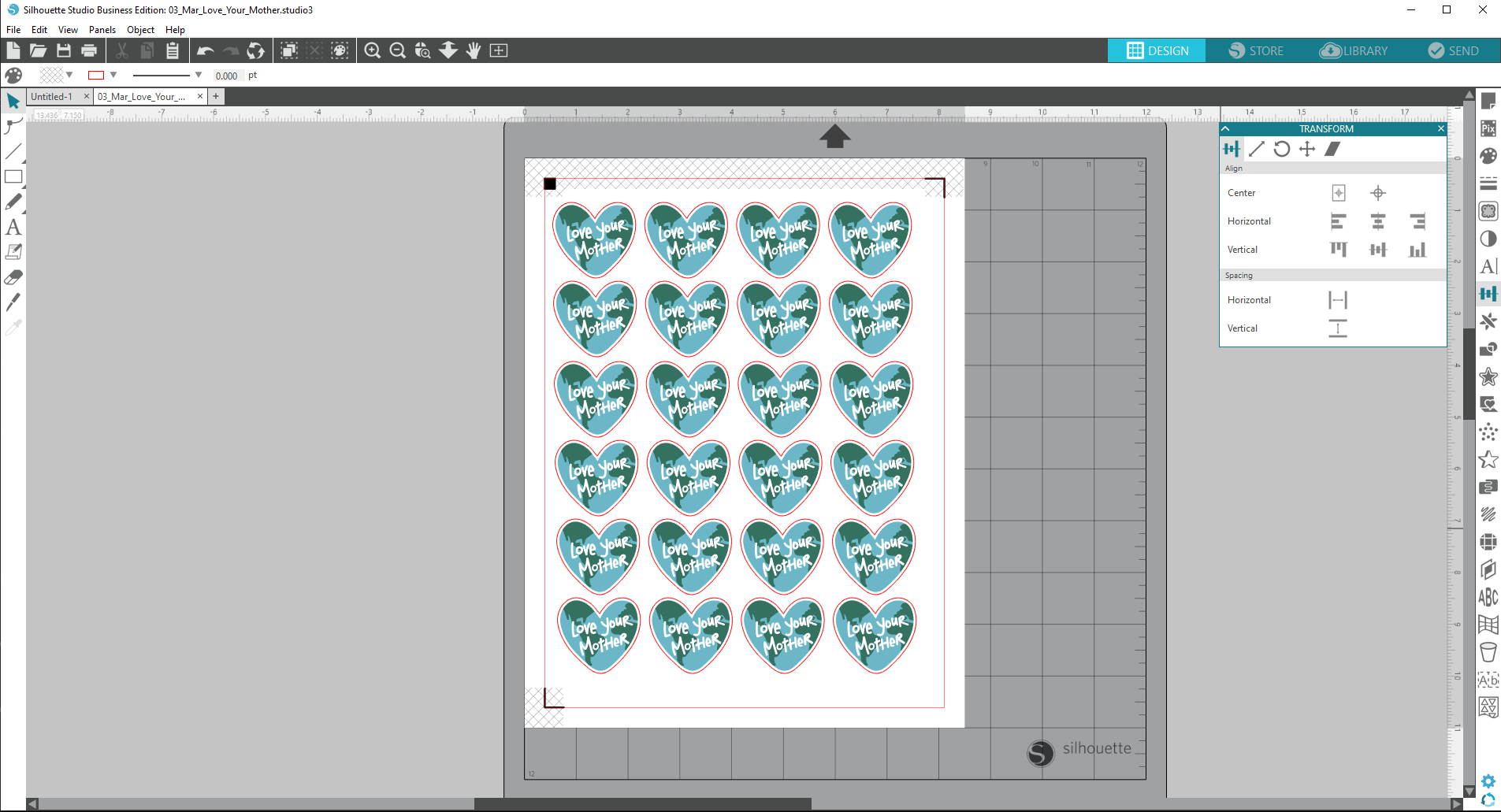The image size is (1501, 812).
Task: Click the red line color swatch
Action: coord(96,75)
